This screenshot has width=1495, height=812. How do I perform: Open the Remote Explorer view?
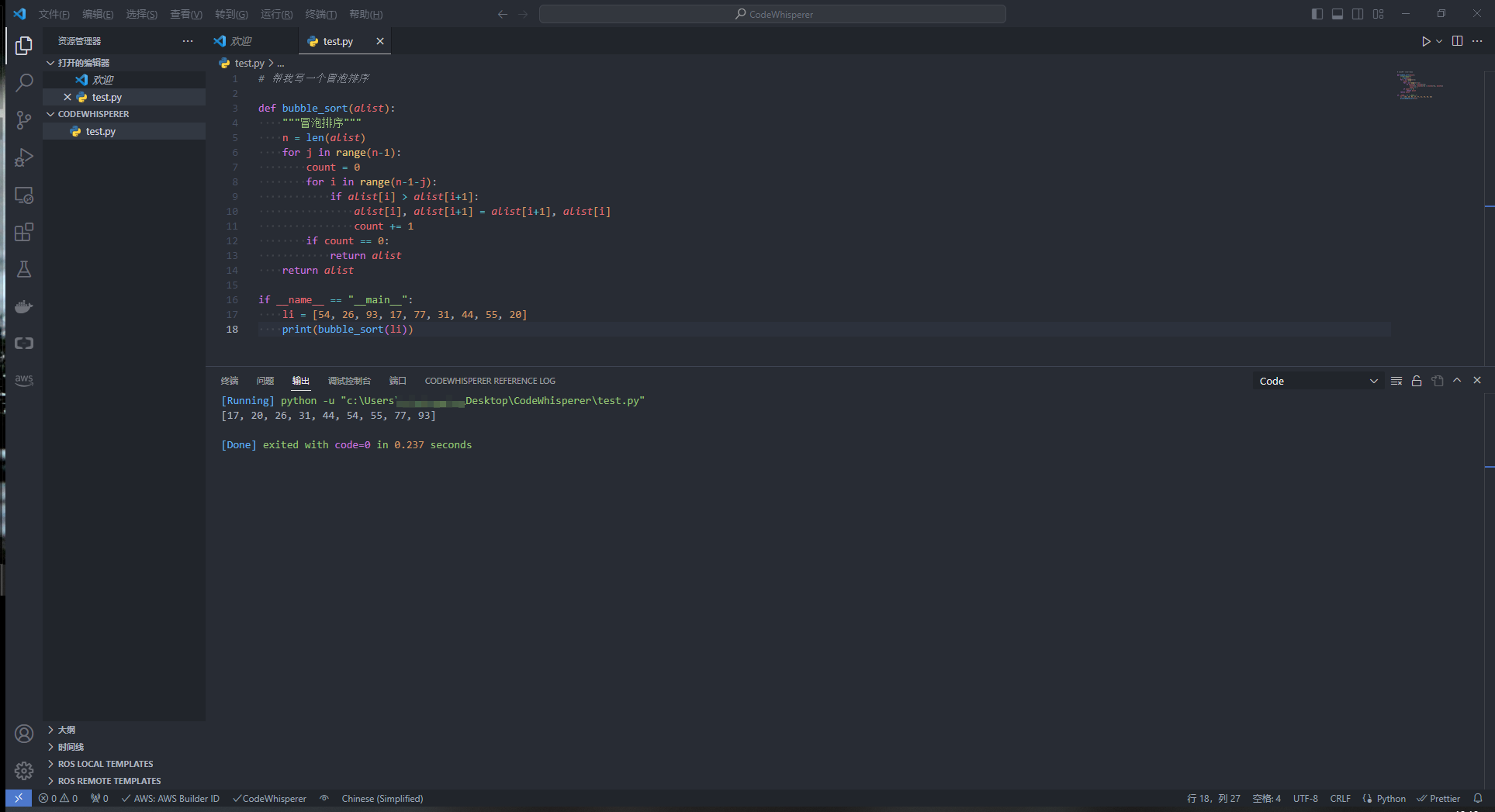[24, 195]
